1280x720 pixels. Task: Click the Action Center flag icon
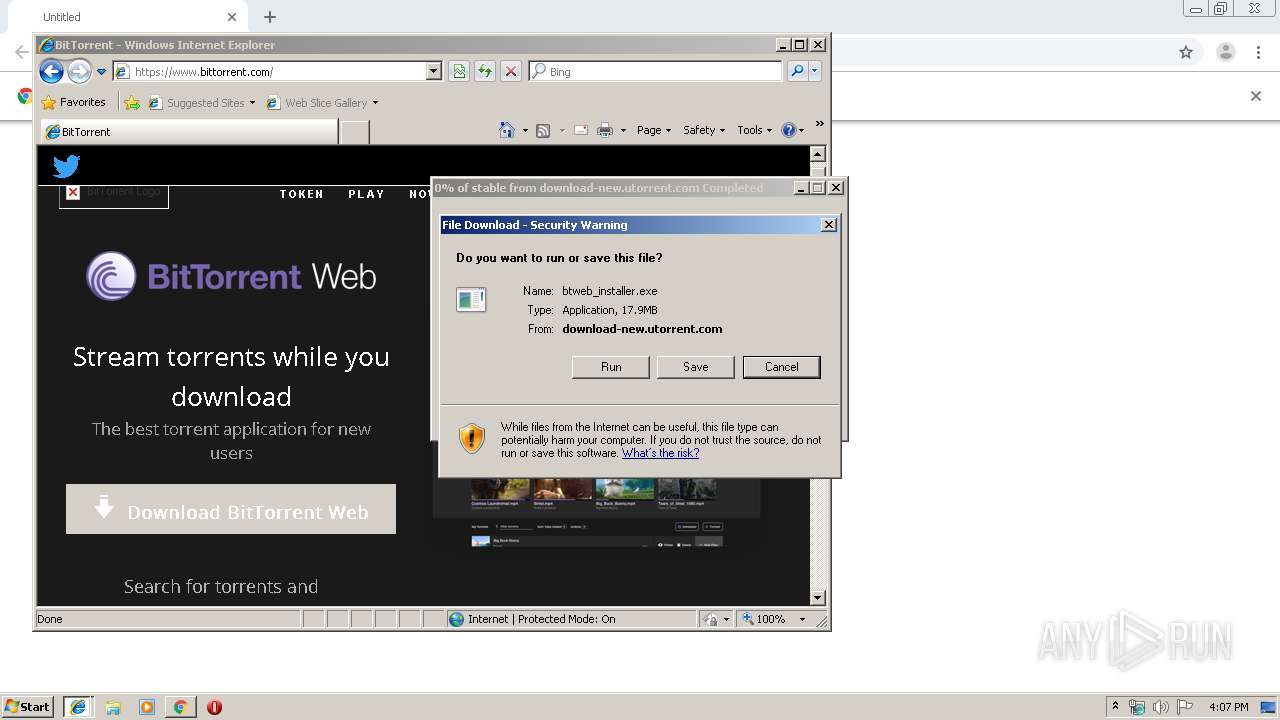pyautogui.click(x=1185, y=707)
